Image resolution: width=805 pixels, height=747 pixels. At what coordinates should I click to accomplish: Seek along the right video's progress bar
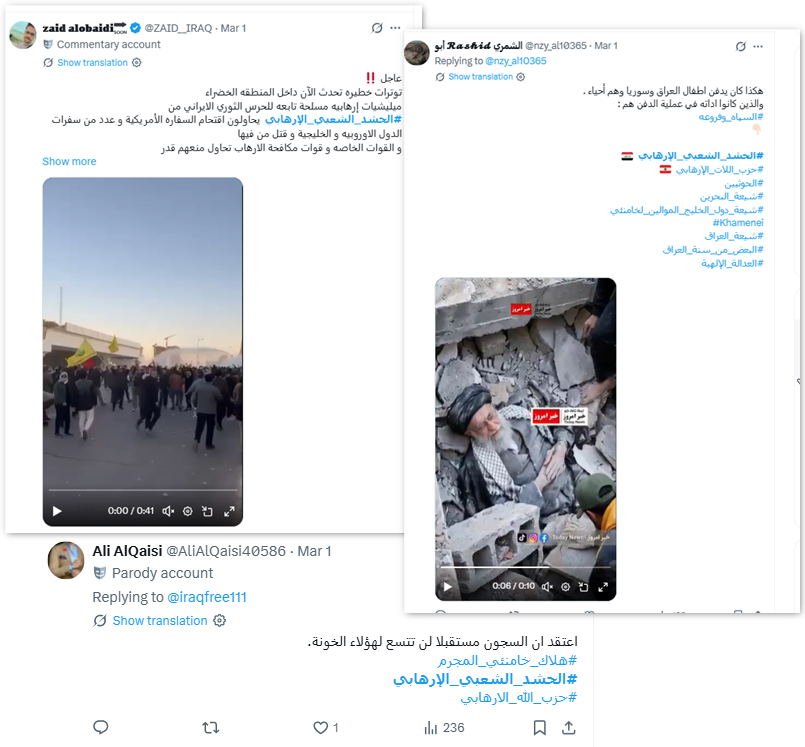[525, 567]
